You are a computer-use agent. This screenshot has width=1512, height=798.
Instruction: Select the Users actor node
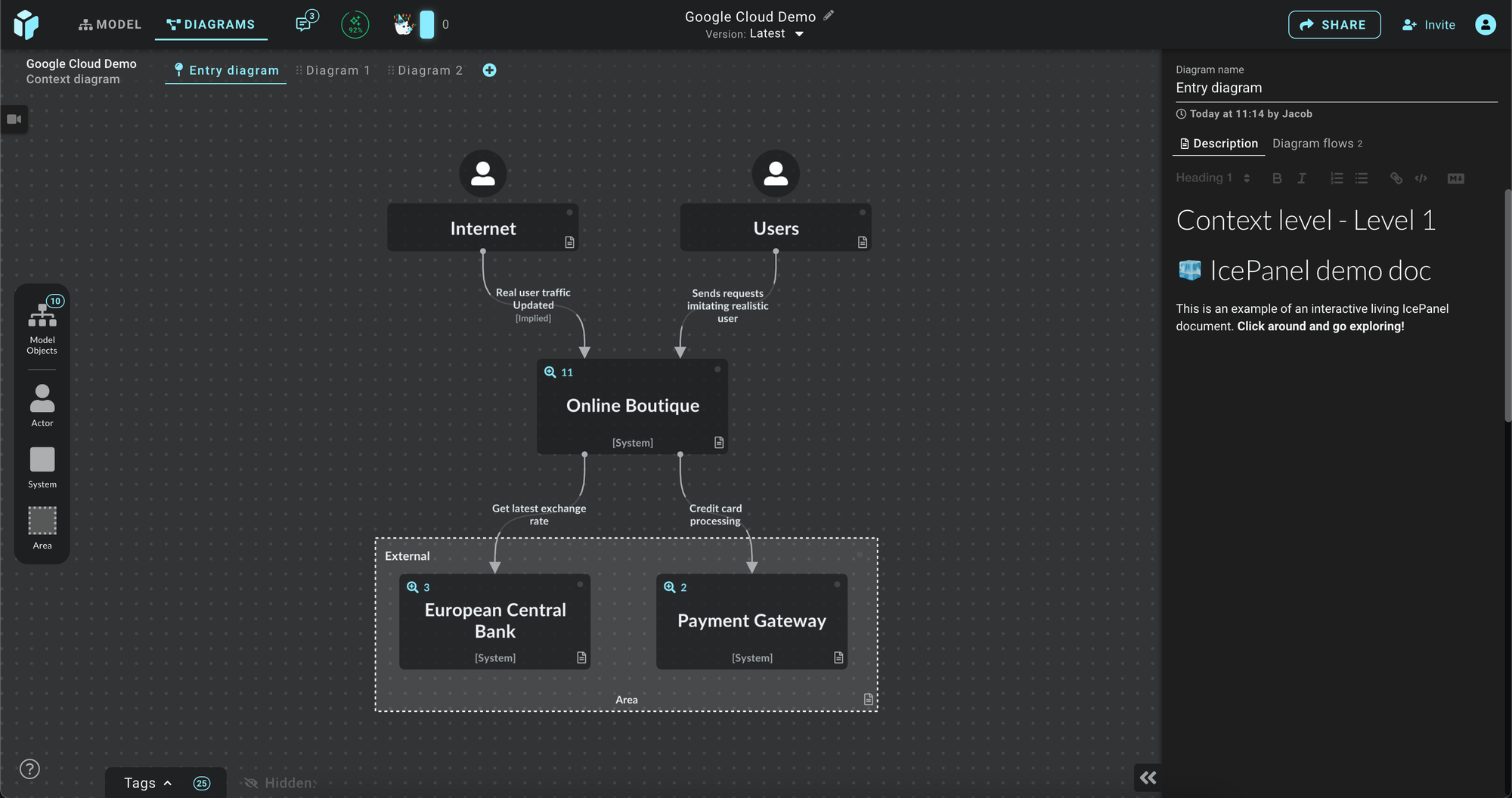pyautogui.click(x=776, y=227)
